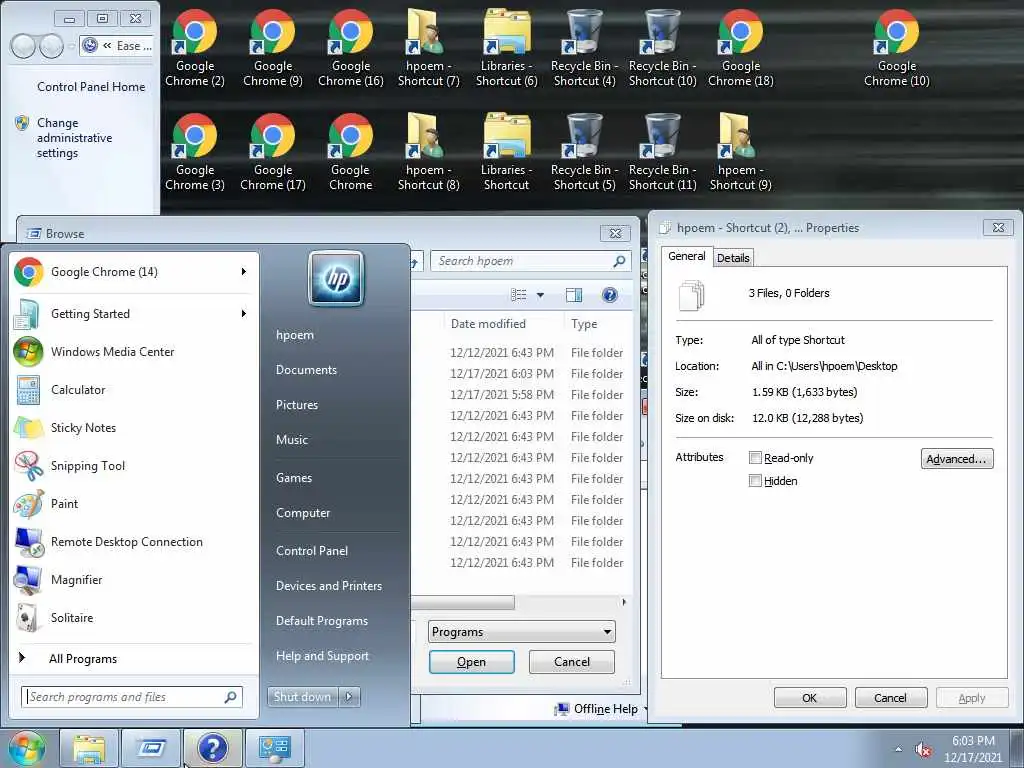The image size is (1024, 768).
Task: Open Google Chrome (16) desktop icon
Action: (x=351, y=48)
